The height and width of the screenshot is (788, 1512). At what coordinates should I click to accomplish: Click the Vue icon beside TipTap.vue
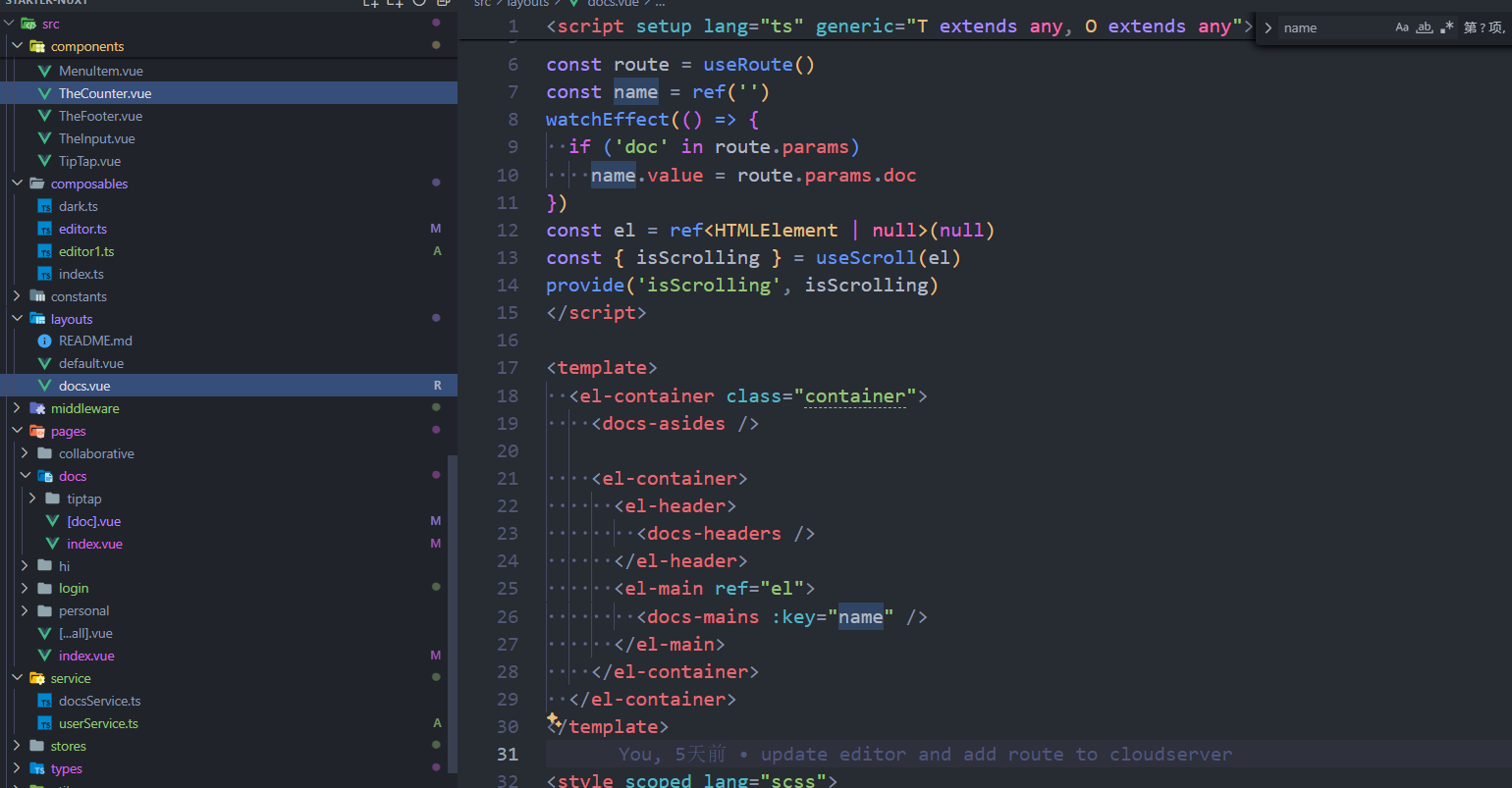[x=44, y=161]
